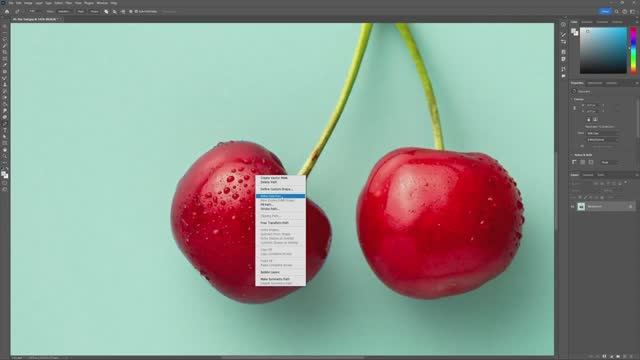Collapse the Canvas section in Properties
Viewport: 640px width, 360px height.
click(571, 99)
